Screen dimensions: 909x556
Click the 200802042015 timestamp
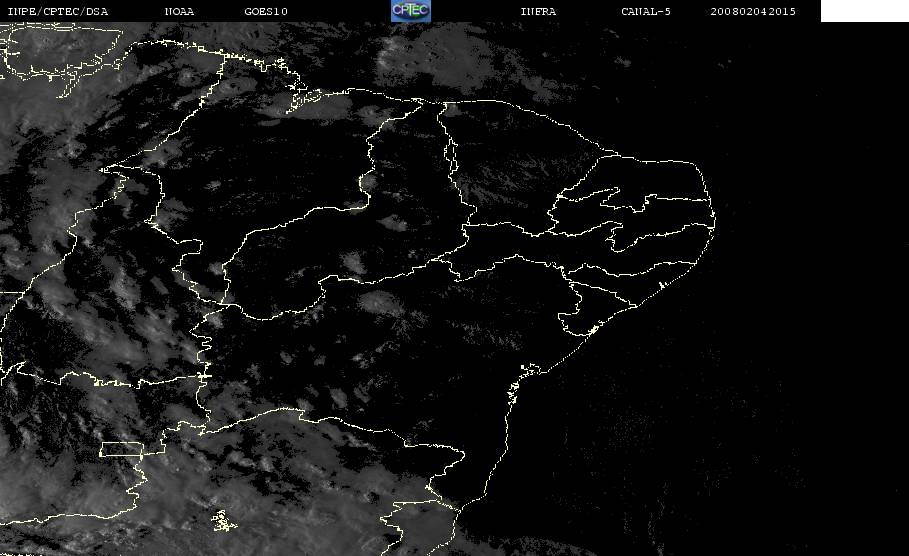[753, 11]
